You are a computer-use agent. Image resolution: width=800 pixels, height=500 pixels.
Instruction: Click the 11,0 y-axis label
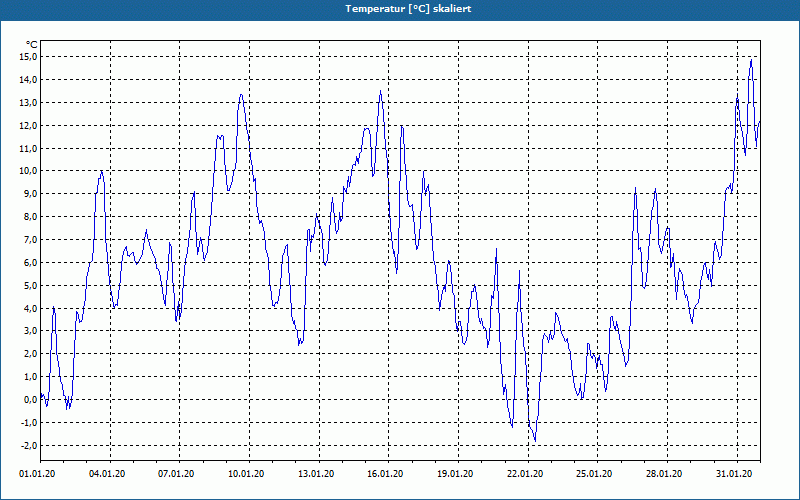pyautogui.click(x=29, y=148)
